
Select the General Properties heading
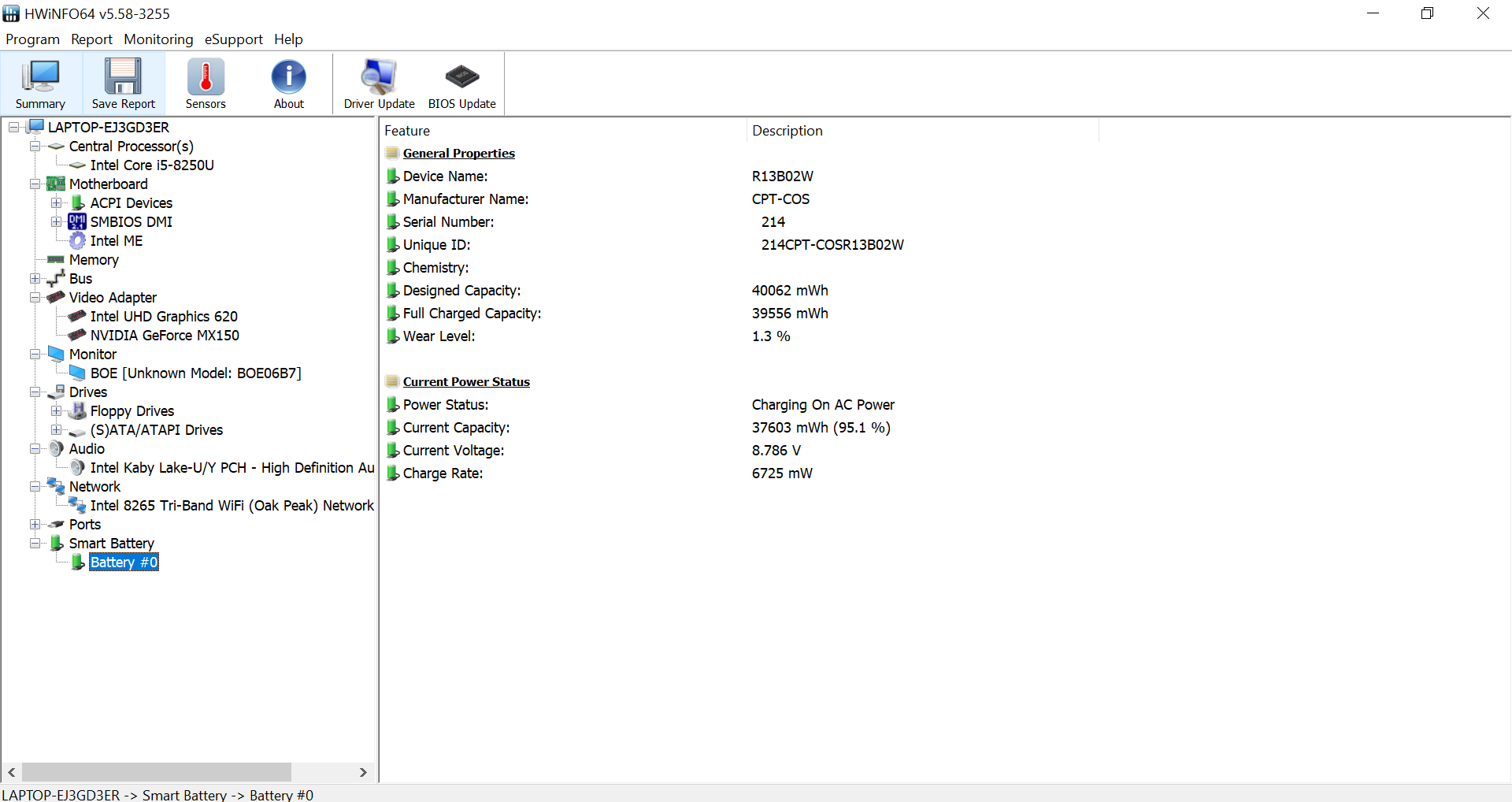coord(458,153)
